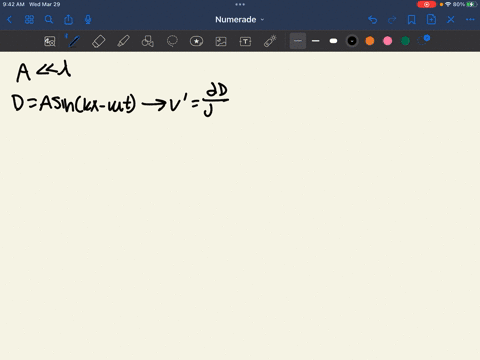Insert an image with photo tool

coord(221,41)
